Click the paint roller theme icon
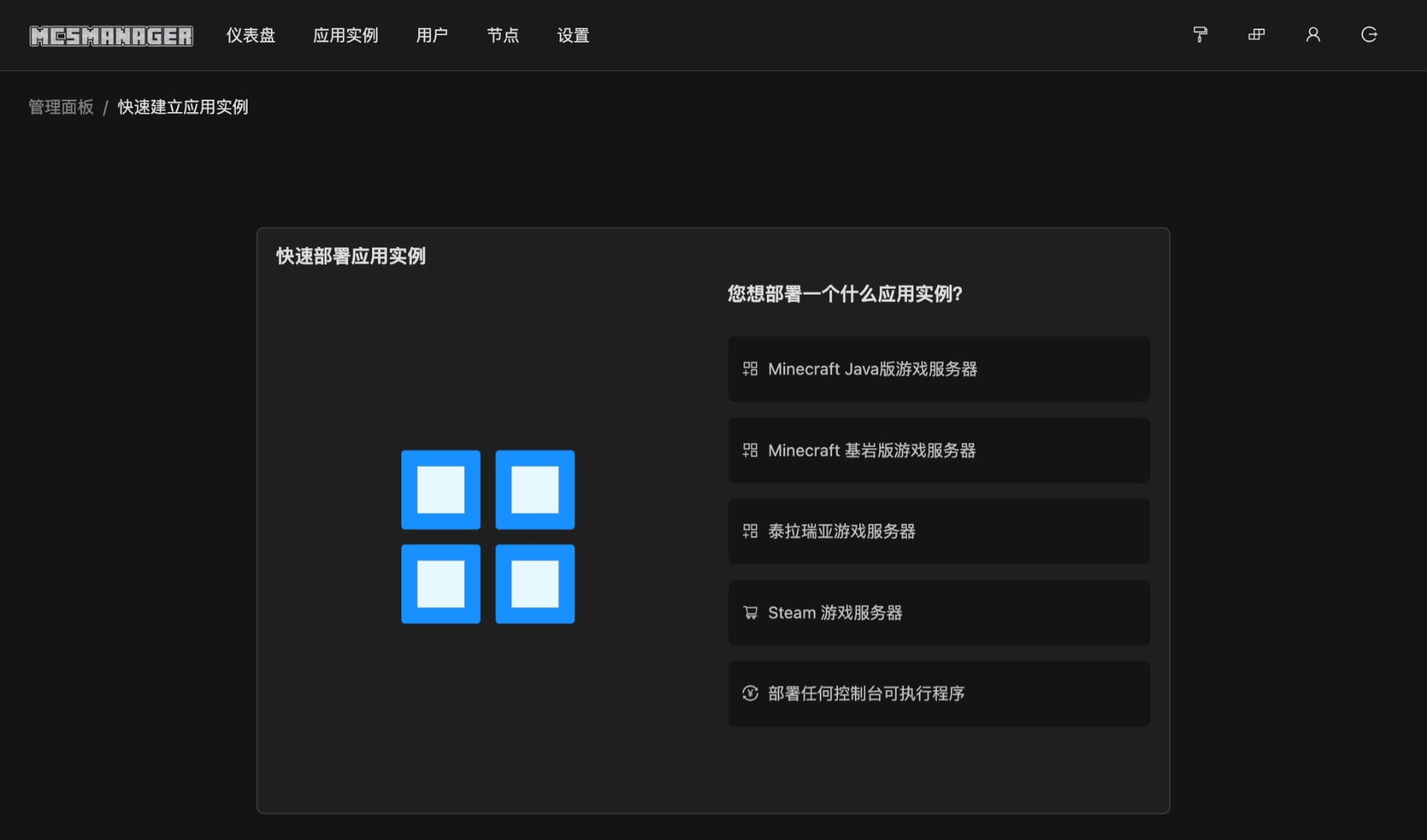 1199,34
